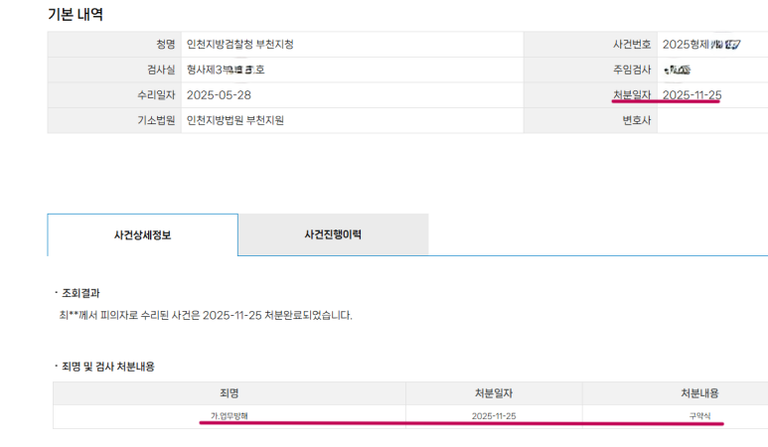Click the empty 변호사 value cell
This screenshot has width=768, height=447.
coord(712,120)
